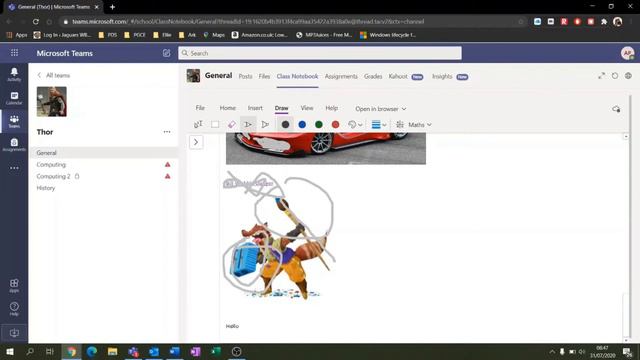Expand the notebook navigation pane

coord(196,142)
